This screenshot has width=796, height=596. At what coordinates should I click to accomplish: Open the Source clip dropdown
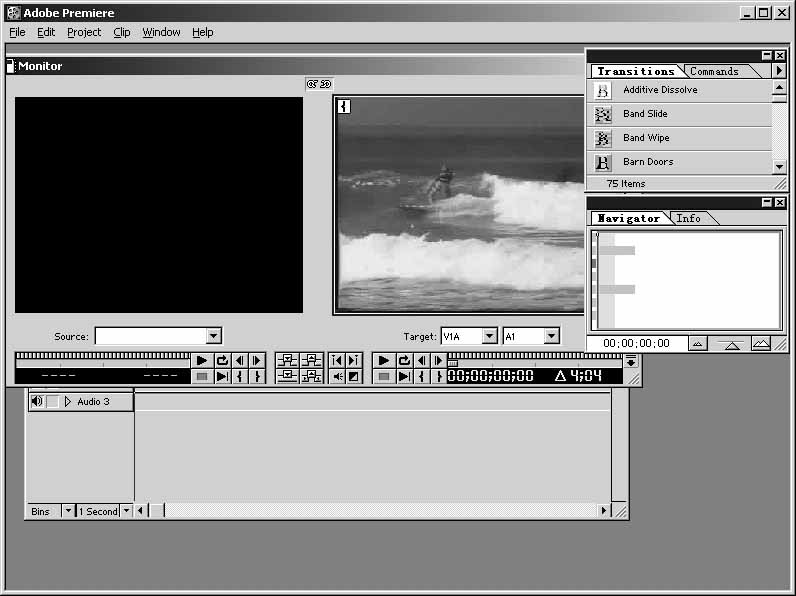[x=213, y=337]
